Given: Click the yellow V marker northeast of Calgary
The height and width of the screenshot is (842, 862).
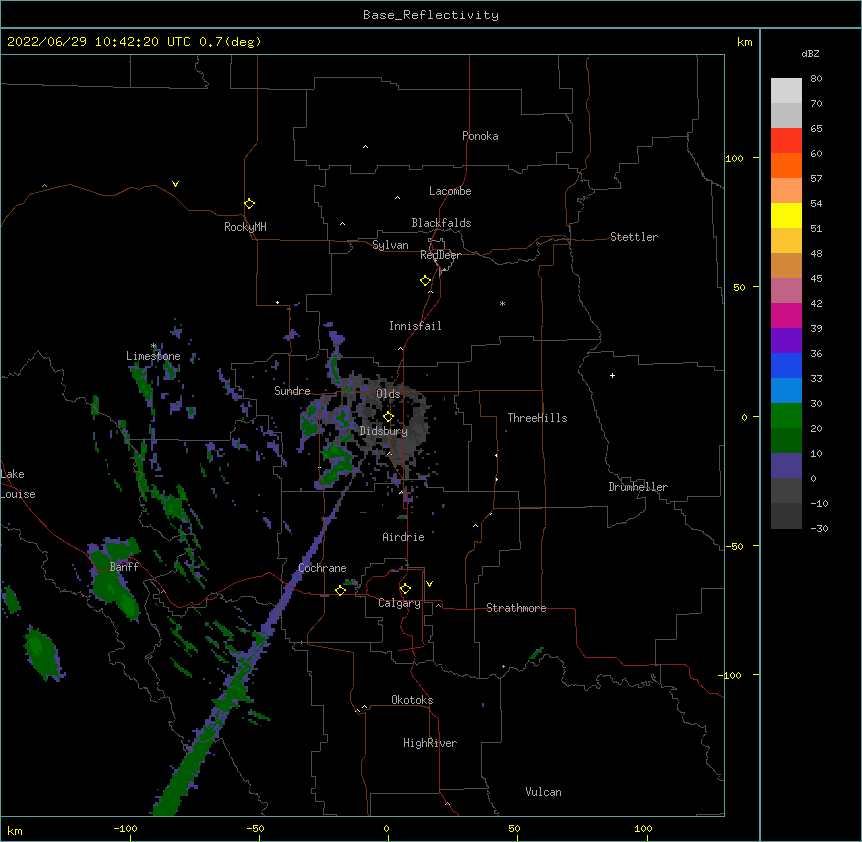Looking at the screenshot, I should (429, 584).
